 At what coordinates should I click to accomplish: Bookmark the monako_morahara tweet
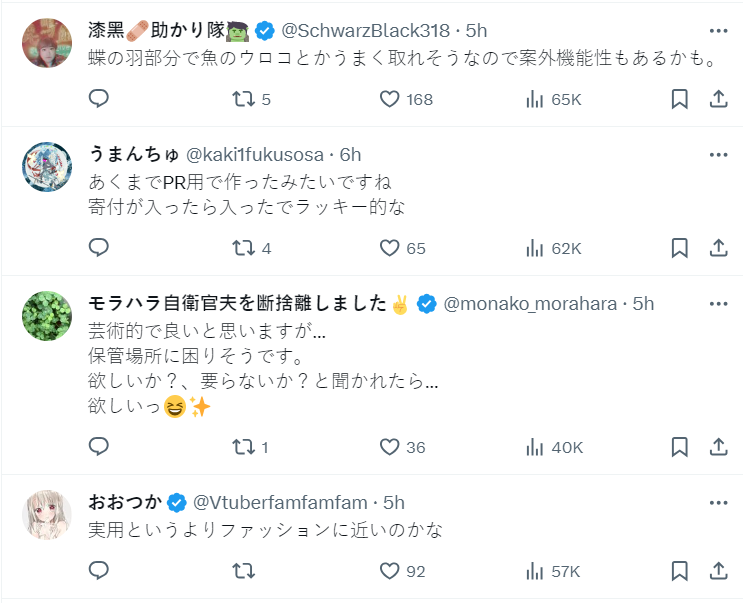[679, 447]
